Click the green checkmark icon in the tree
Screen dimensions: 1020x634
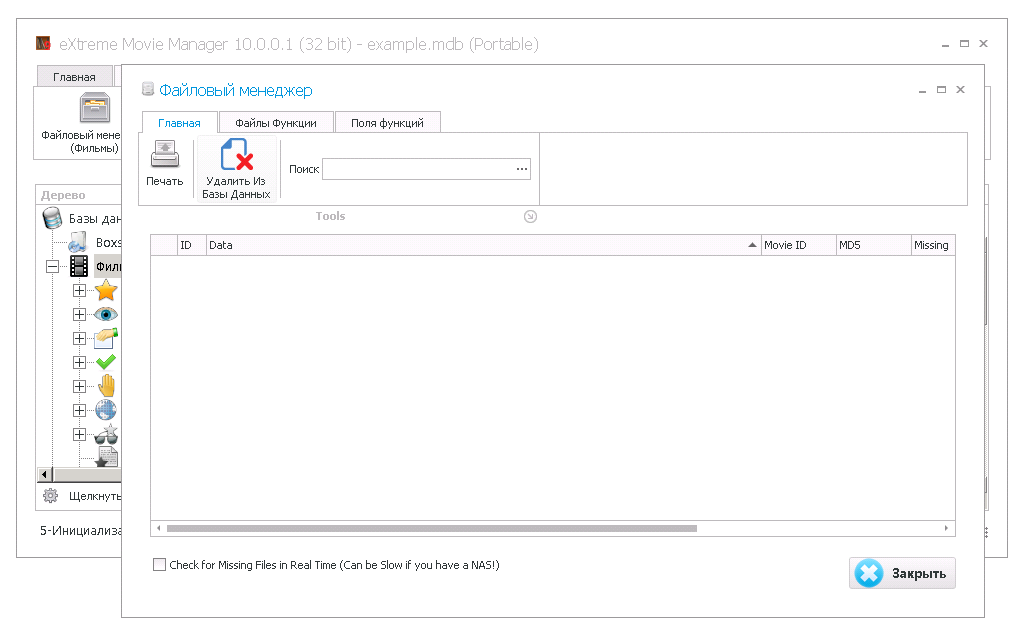coord(105,362)
